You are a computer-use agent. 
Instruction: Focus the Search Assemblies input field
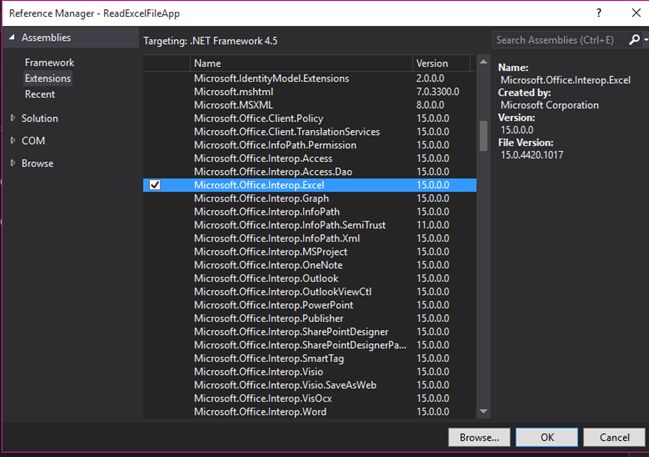point(559,40)
